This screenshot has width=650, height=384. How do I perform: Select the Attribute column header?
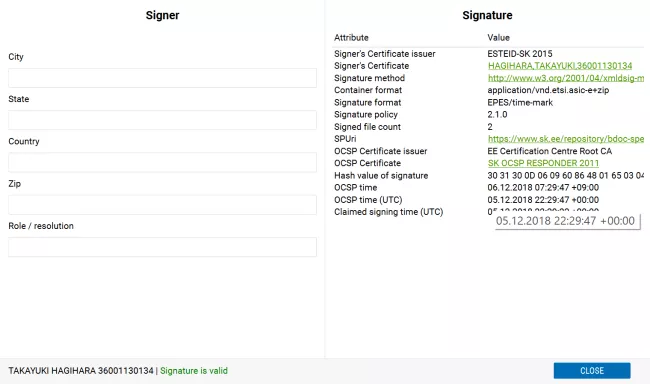pos(351,38)
